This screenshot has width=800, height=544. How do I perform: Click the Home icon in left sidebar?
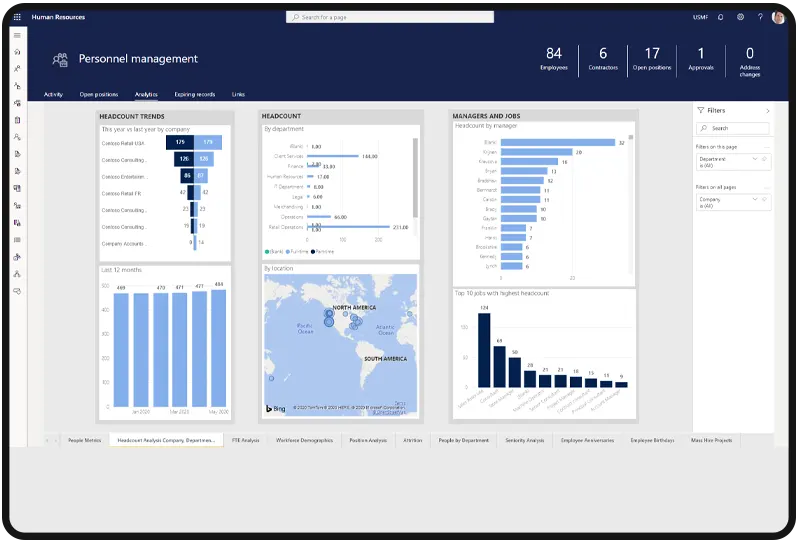click(17, 51)
